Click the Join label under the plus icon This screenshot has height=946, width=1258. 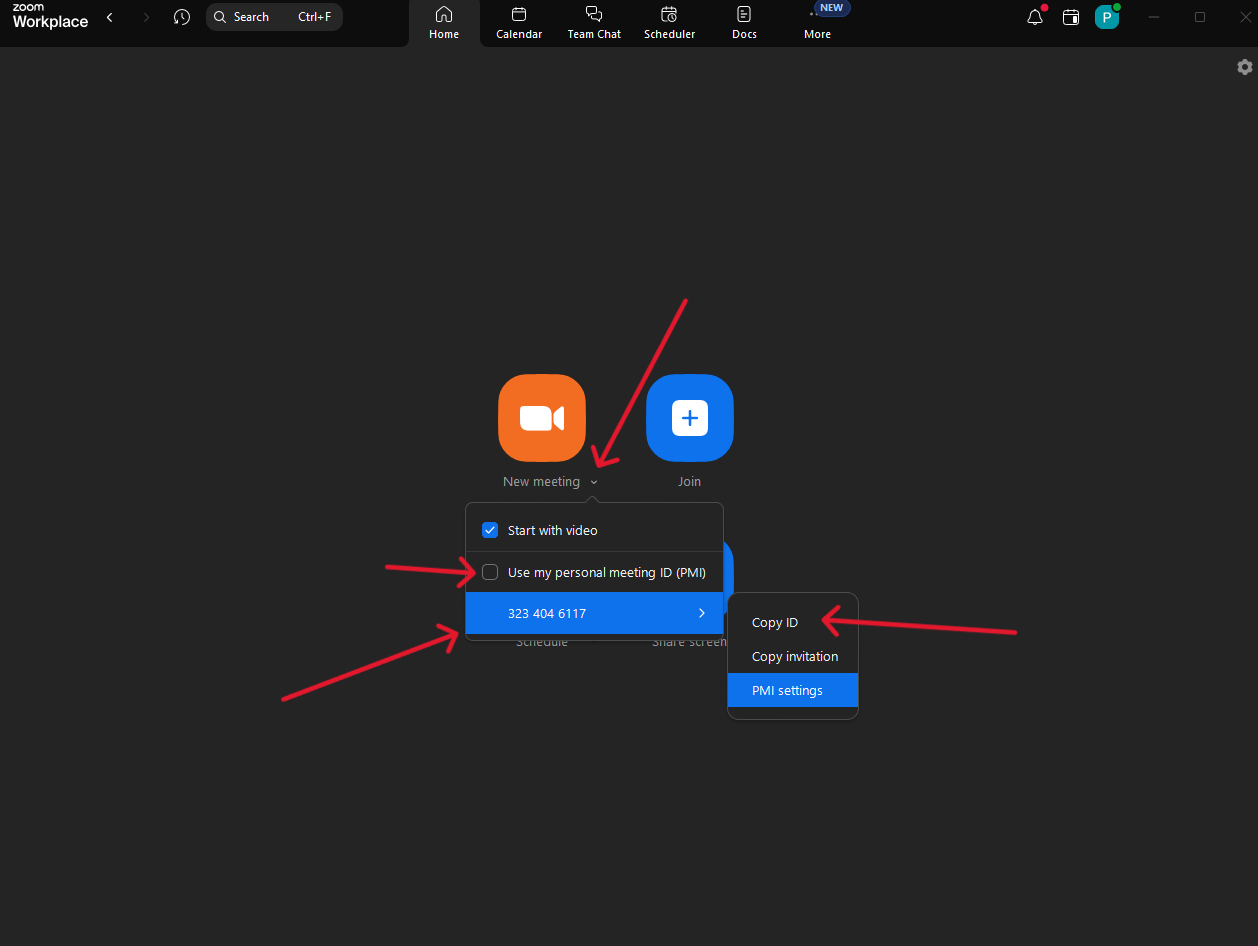pos(690,482)
